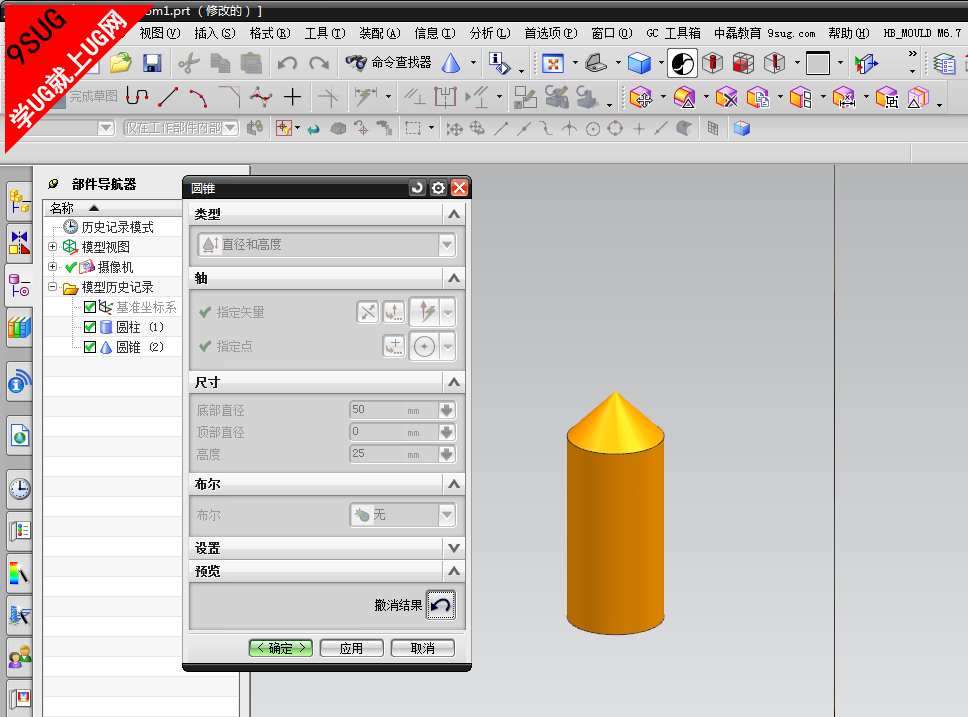Open the Assemblies menu
This screenshot has height=717, width=968.
[x=380, y=33]
